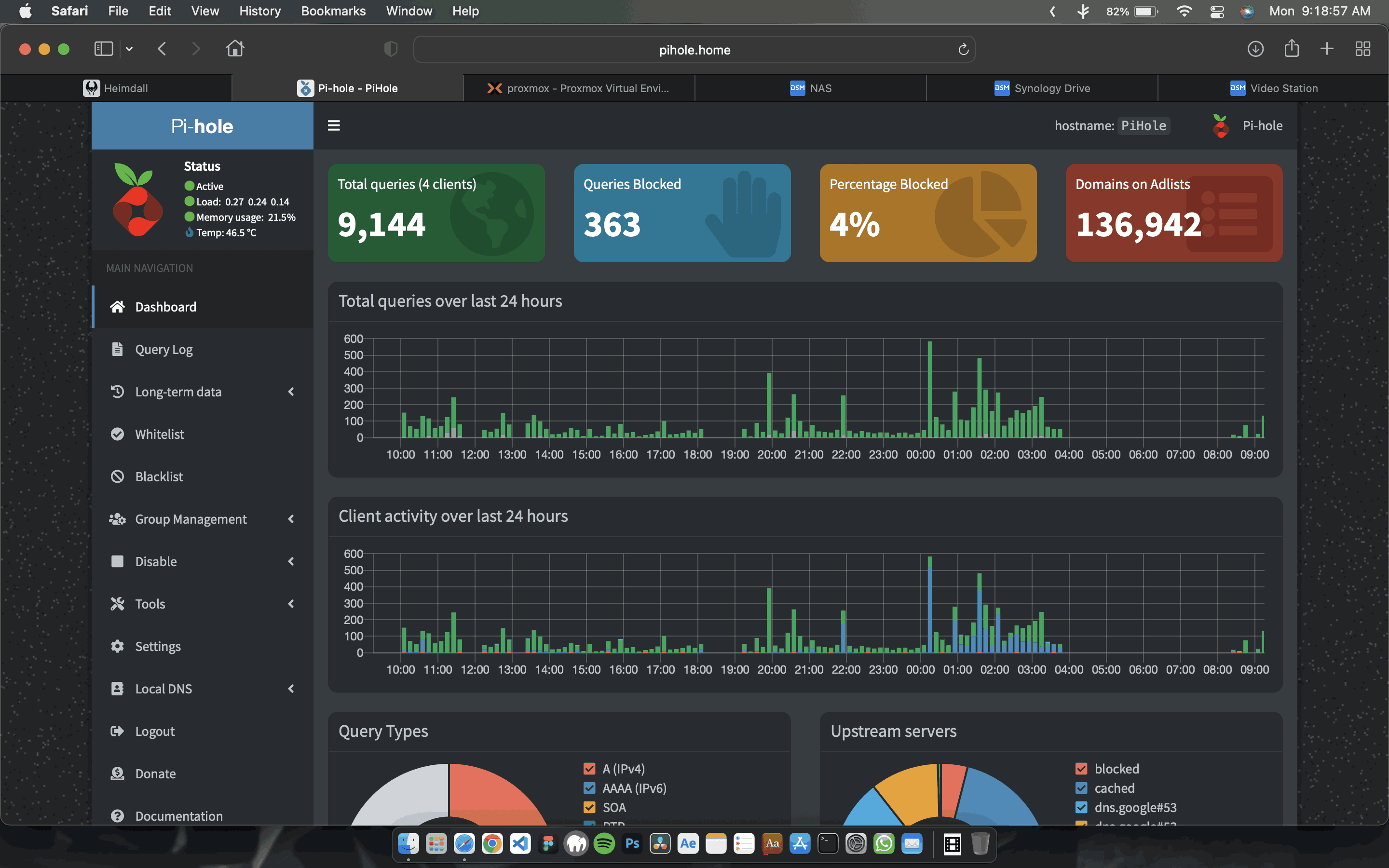Open the Whitelist page
The image size is (1389, 868).
click(203, 434)
